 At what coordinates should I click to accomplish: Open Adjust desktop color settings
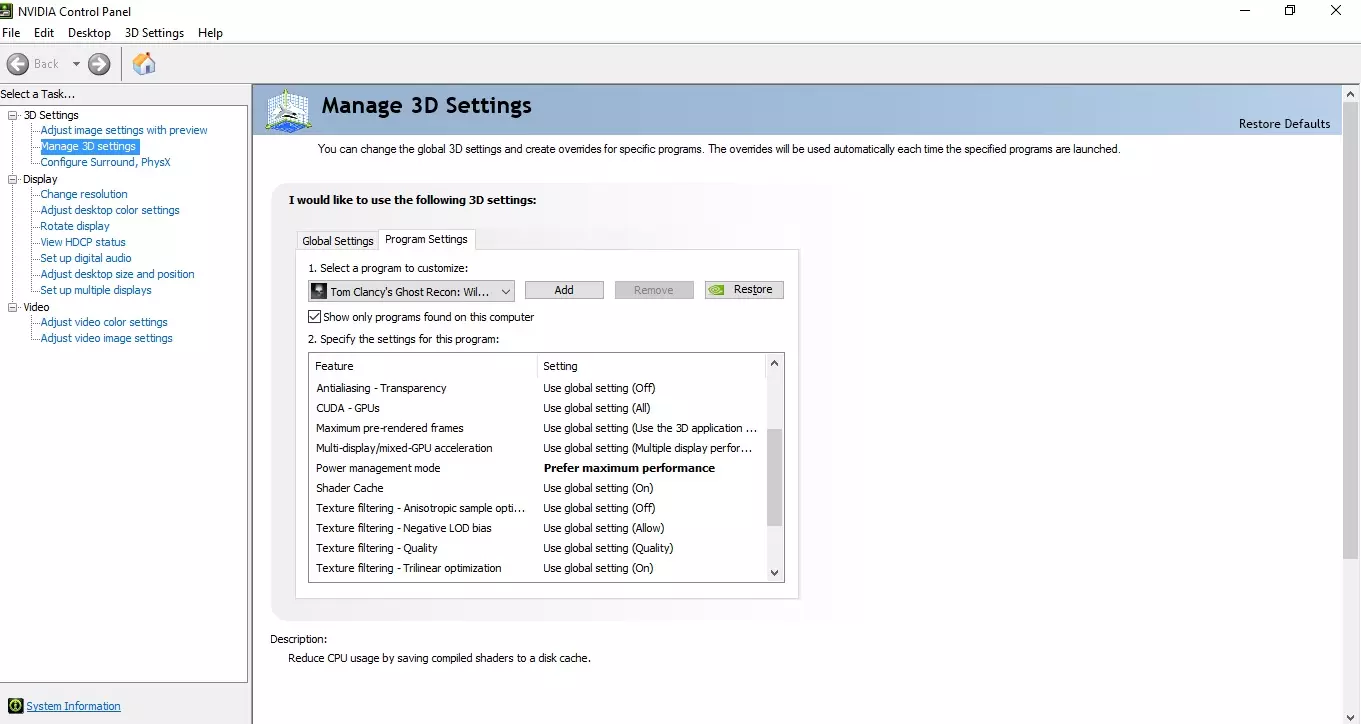[110, 210]
